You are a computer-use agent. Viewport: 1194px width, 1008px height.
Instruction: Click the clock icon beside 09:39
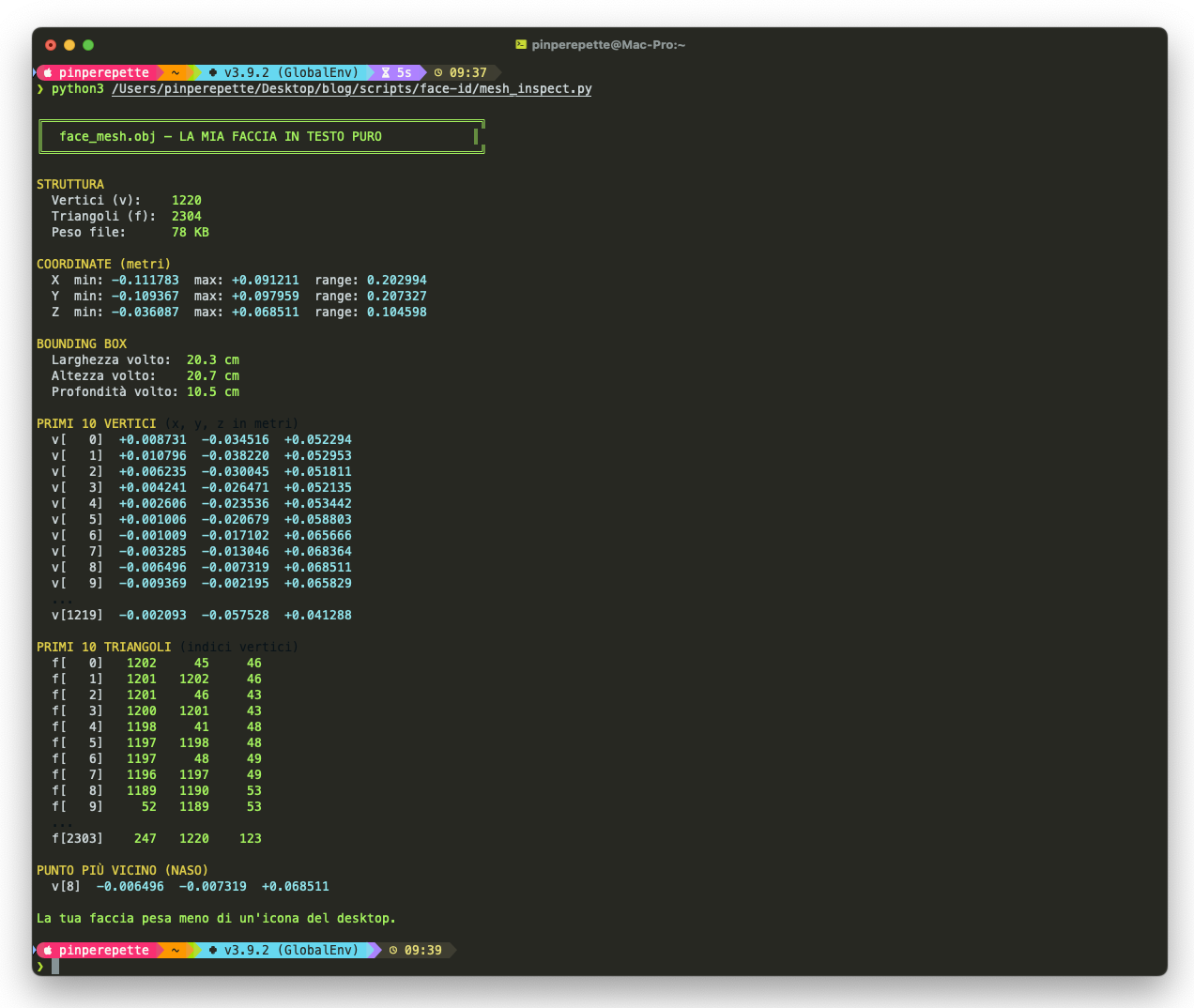point(393,951)
